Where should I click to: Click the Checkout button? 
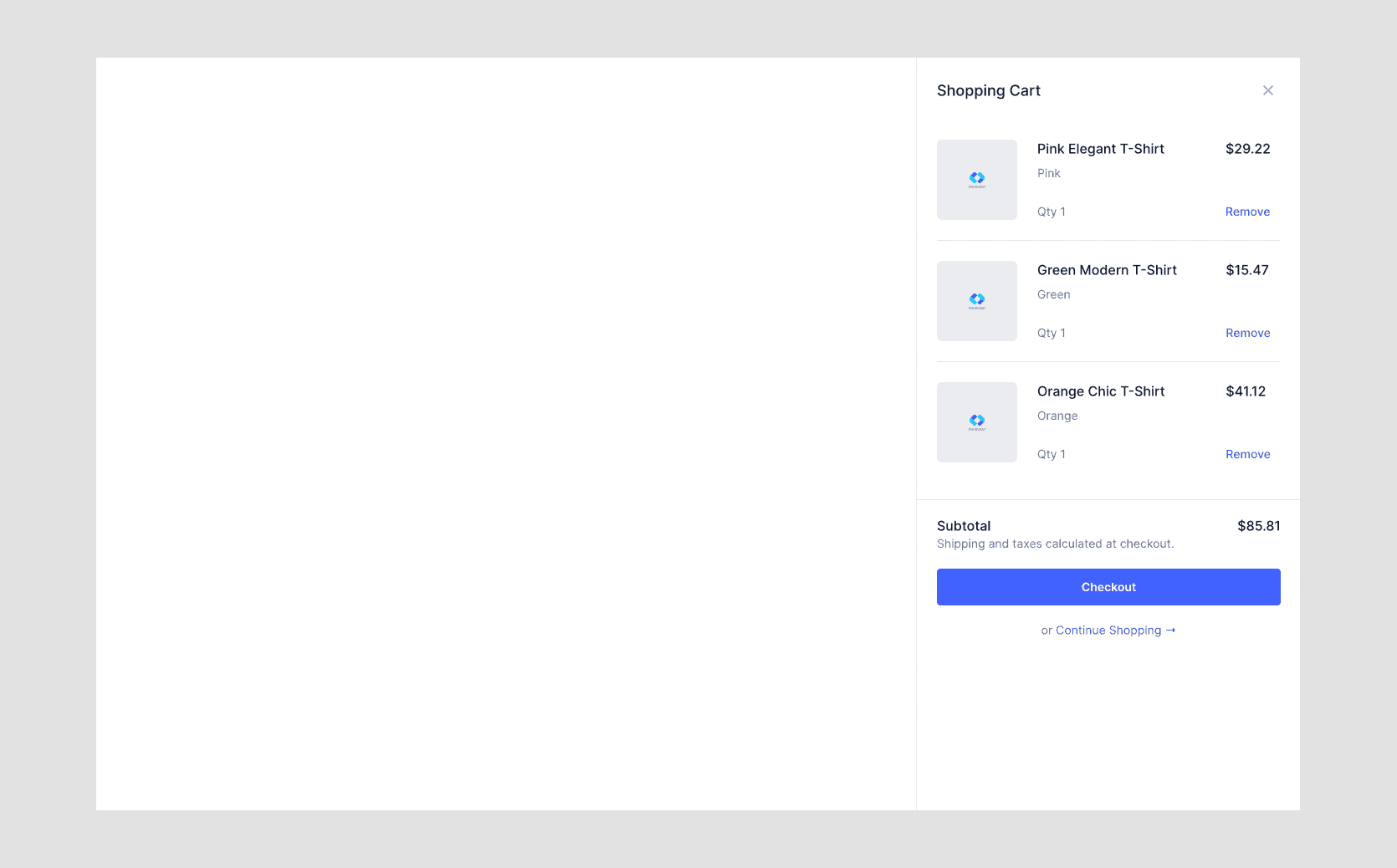pyautogui.click(x=1108, y=587)
